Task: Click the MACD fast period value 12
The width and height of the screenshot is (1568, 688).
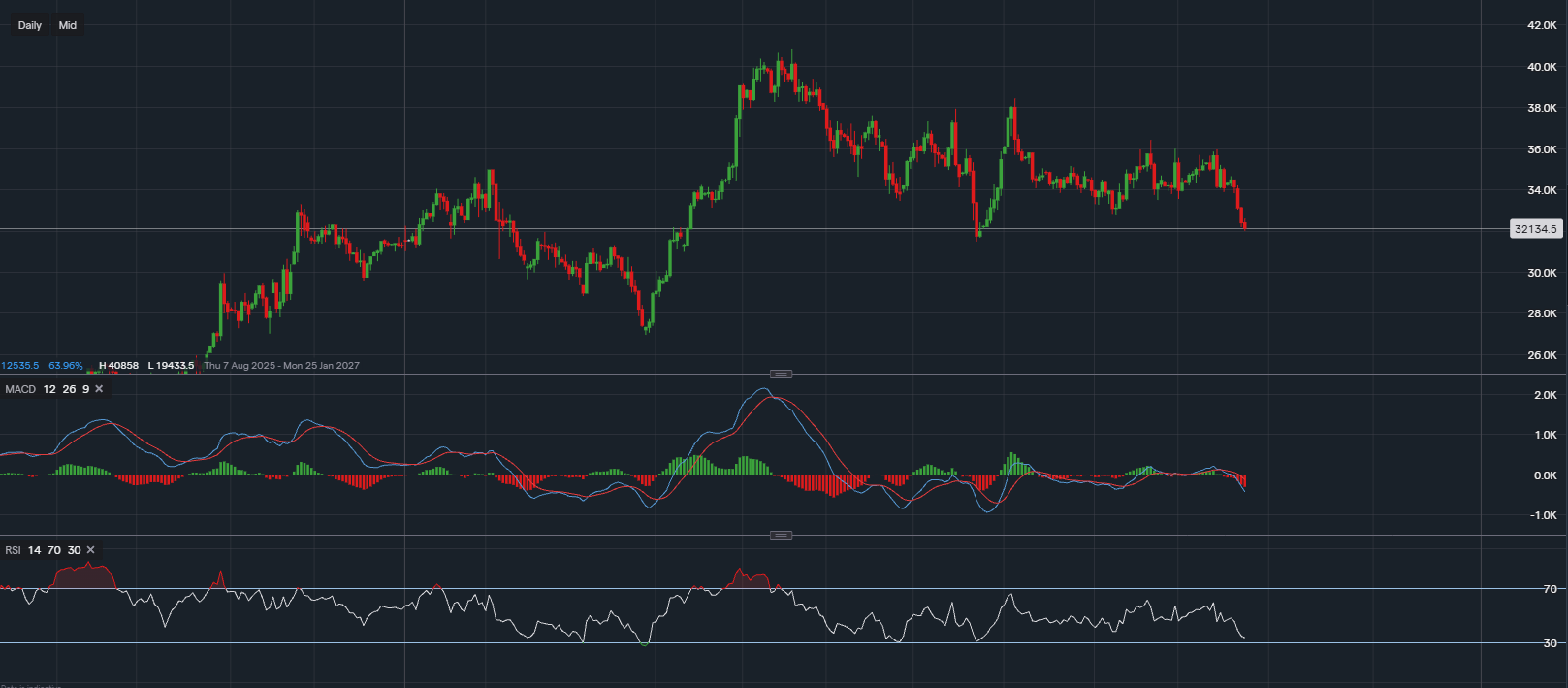Action: 49,389
